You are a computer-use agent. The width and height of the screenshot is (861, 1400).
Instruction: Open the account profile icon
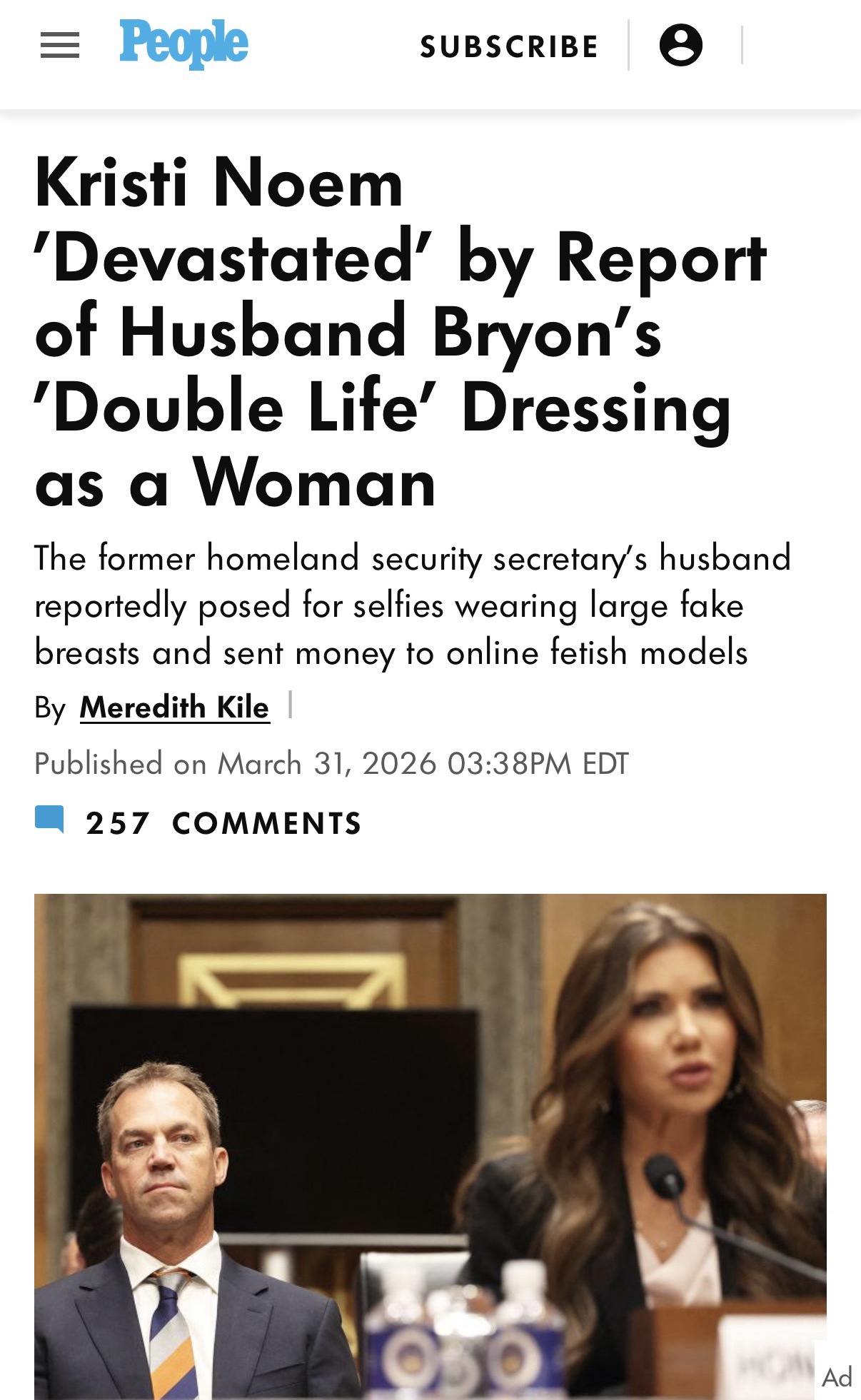pos(680,45)
